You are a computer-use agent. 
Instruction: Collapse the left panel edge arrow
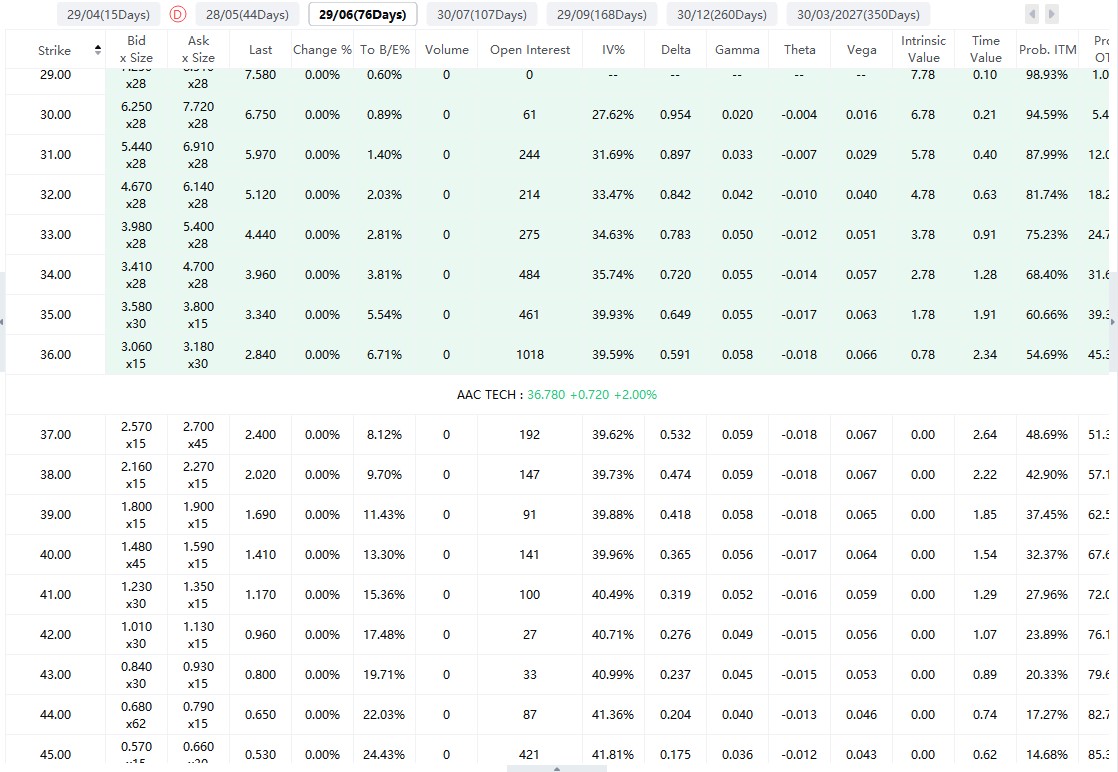[x=2, y=322]
